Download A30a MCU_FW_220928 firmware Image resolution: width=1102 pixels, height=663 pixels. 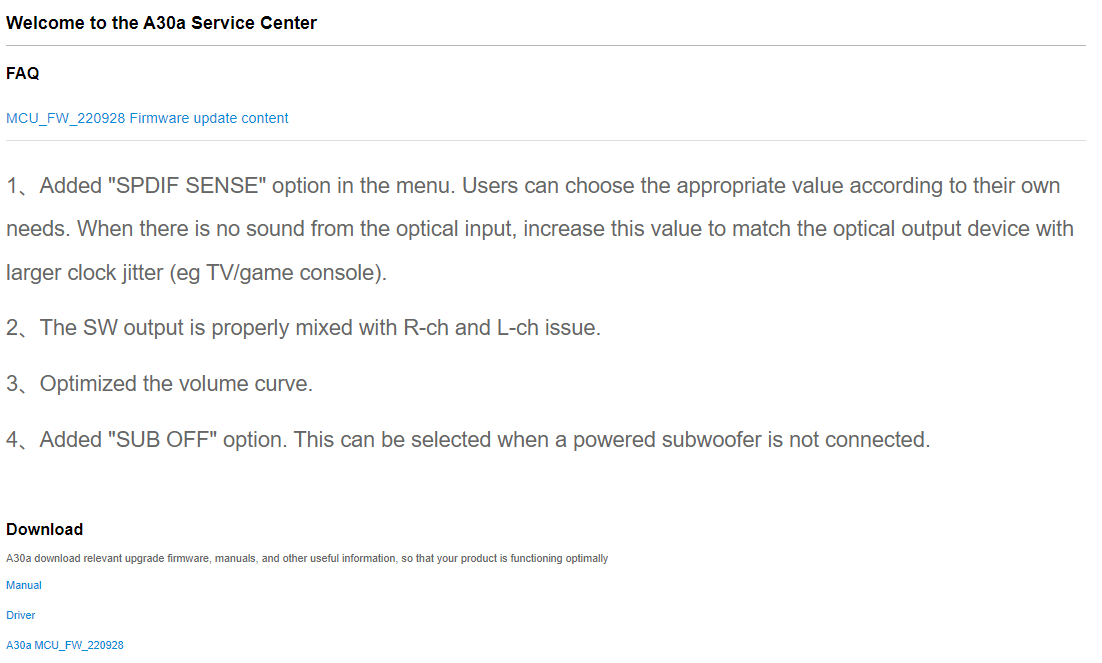tap(65, 645)
